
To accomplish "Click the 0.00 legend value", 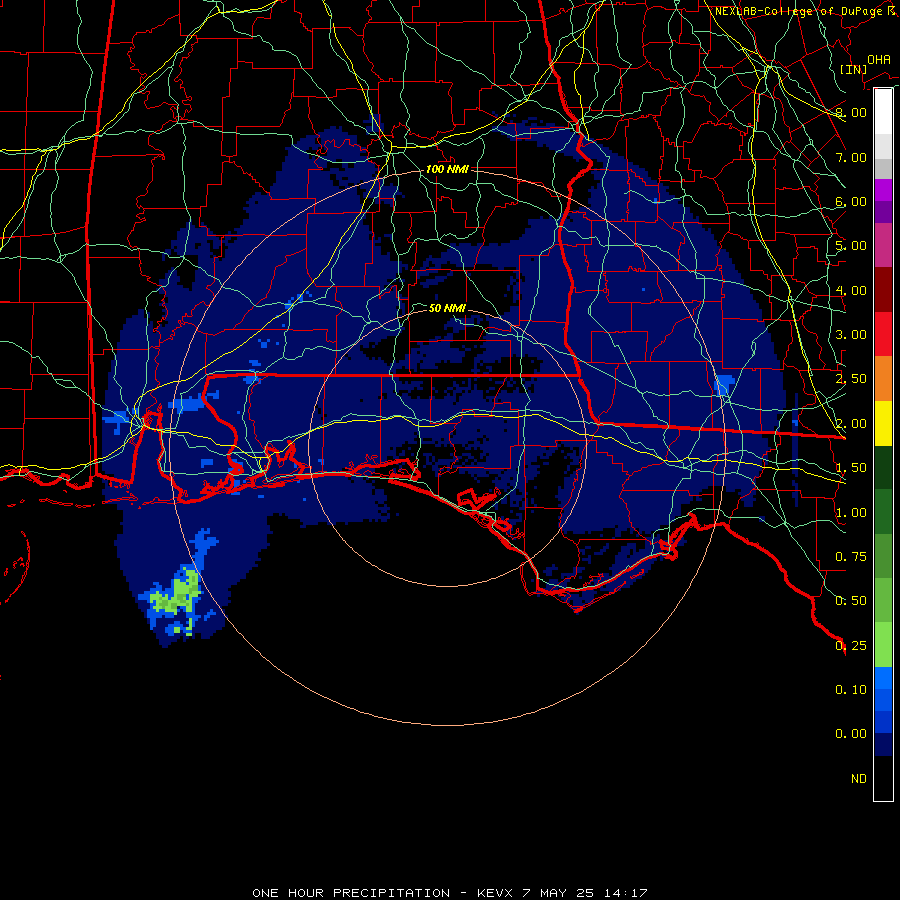I will coord(851,734).
